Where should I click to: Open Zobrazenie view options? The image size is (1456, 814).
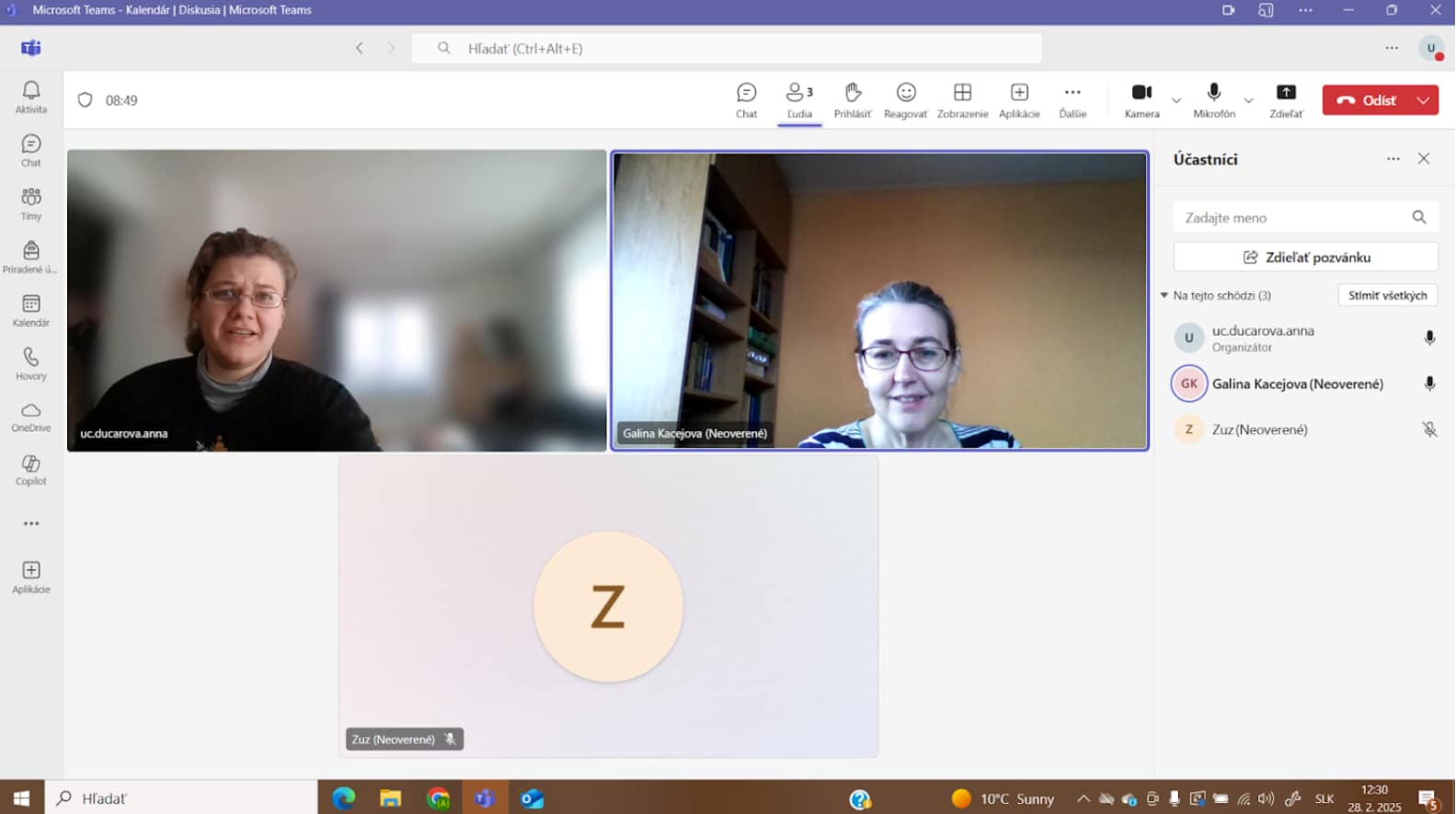[962, 100]
